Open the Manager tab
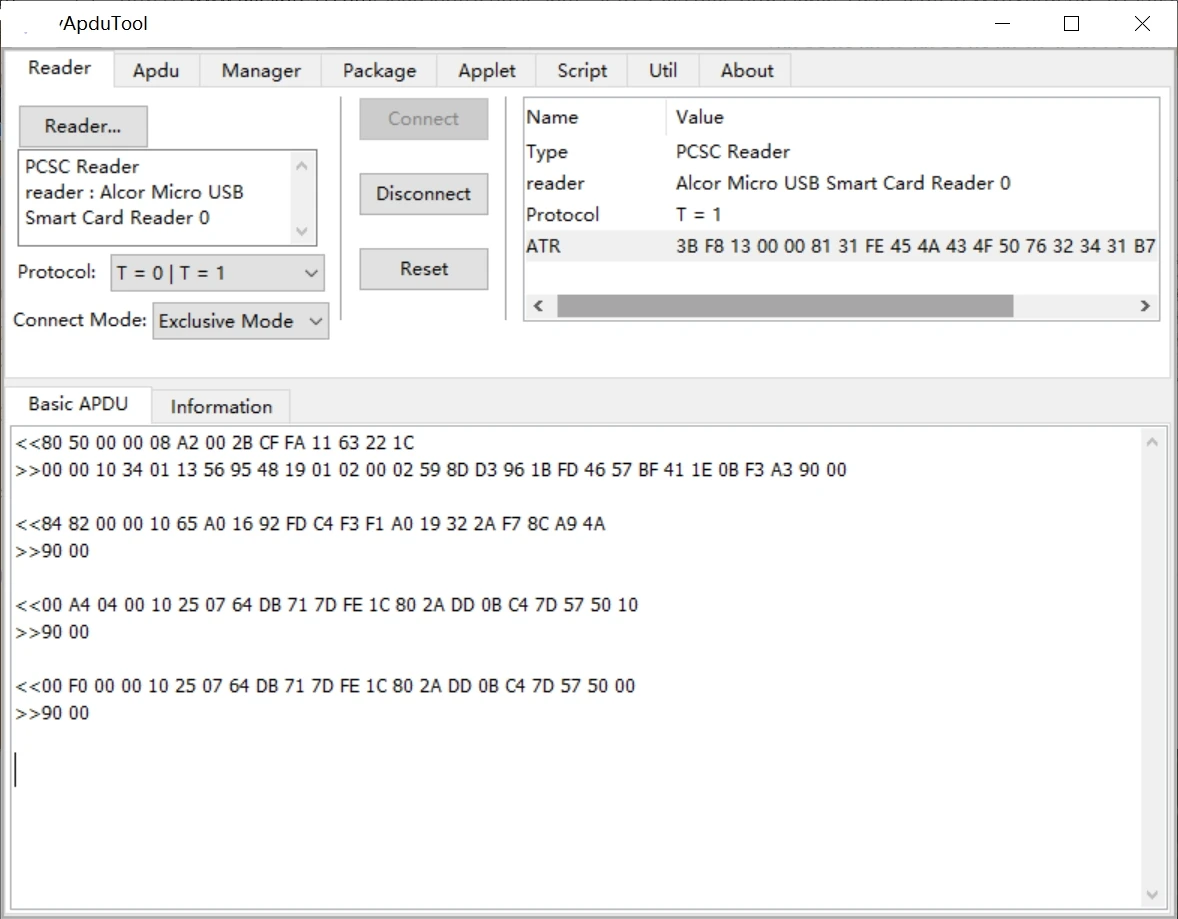 pos(260,70)
